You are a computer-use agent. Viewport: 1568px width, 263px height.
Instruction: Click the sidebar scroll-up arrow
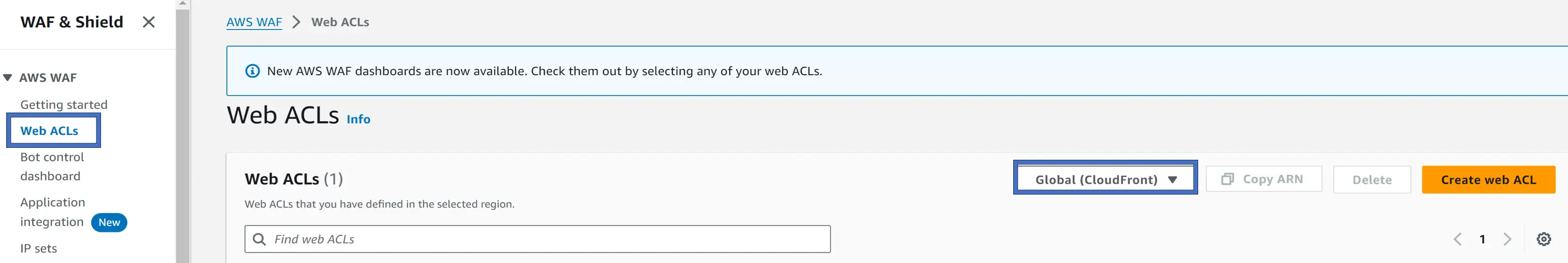tap(183, 4)
